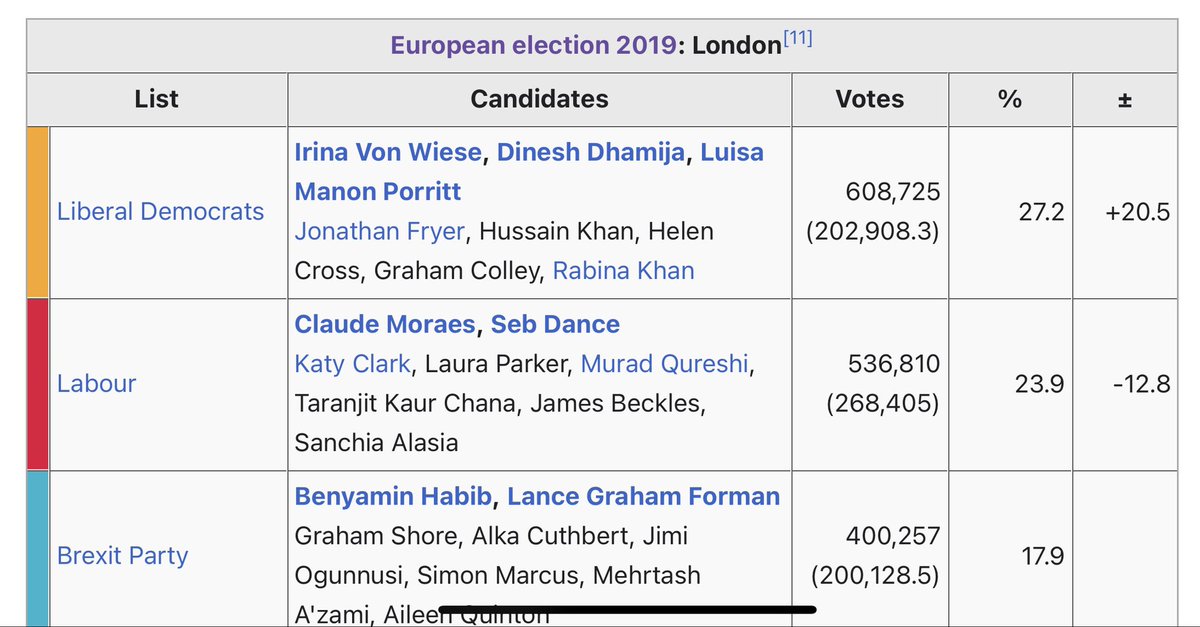This screenshot has height=627, width=1200.
Task: Click the citation reference 11 superscript
Action: coord(797,39)
